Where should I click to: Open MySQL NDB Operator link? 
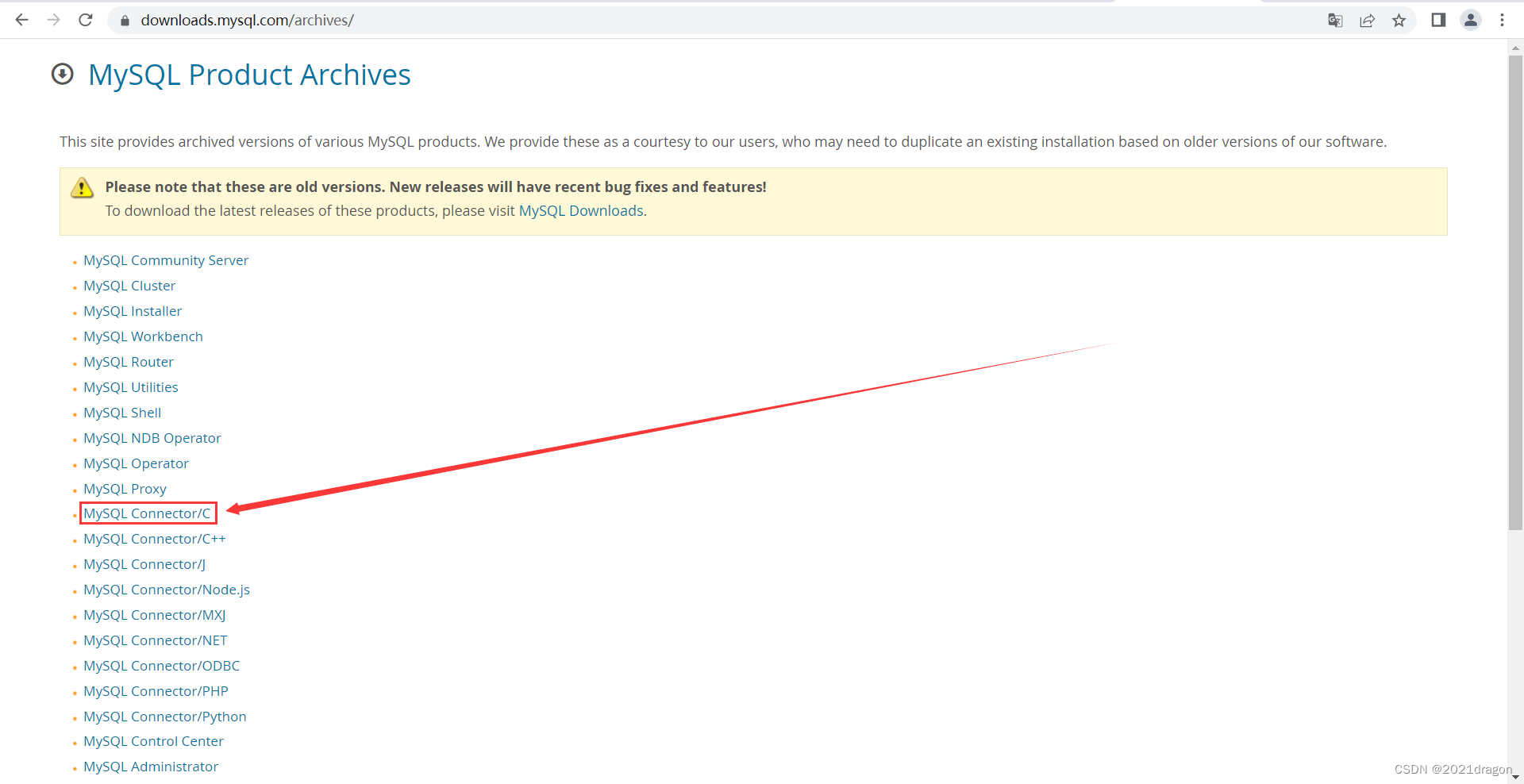click(x=152, y=438)
